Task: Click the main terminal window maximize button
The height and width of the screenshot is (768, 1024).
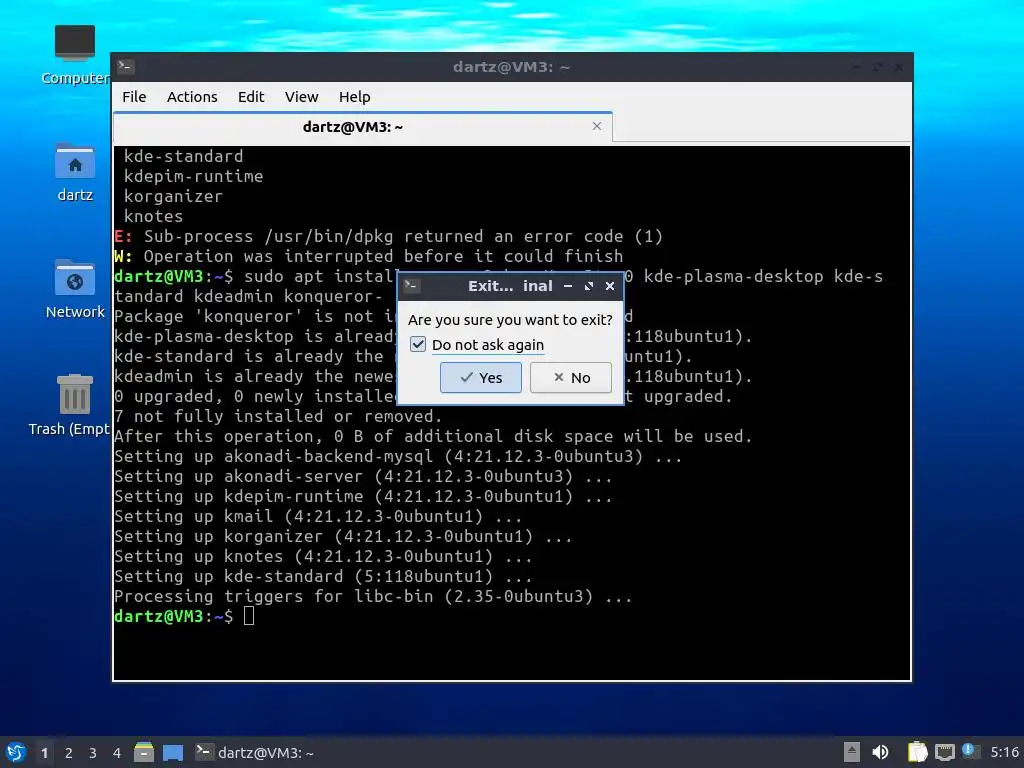Action: coord(878,67)
